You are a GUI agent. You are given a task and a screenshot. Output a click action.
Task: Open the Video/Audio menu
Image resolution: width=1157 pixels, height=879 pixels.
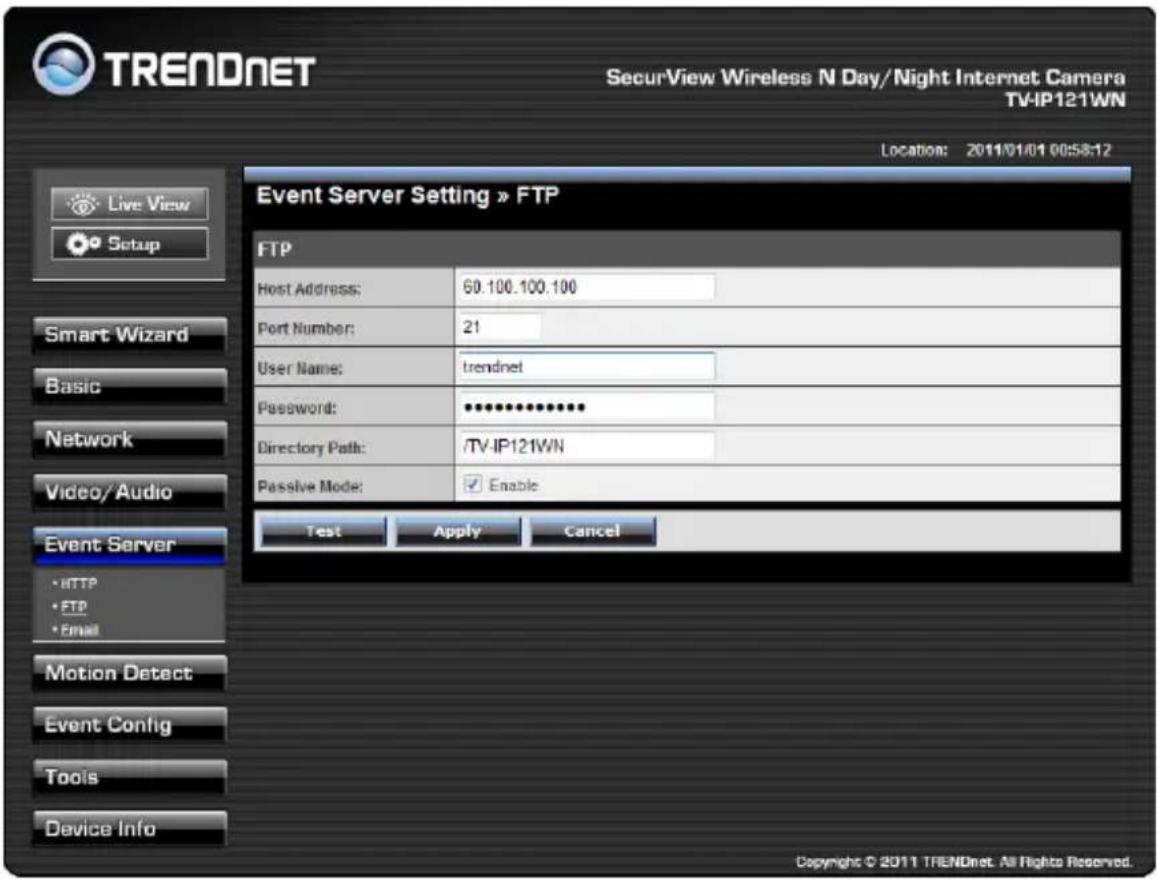point(129,492)
